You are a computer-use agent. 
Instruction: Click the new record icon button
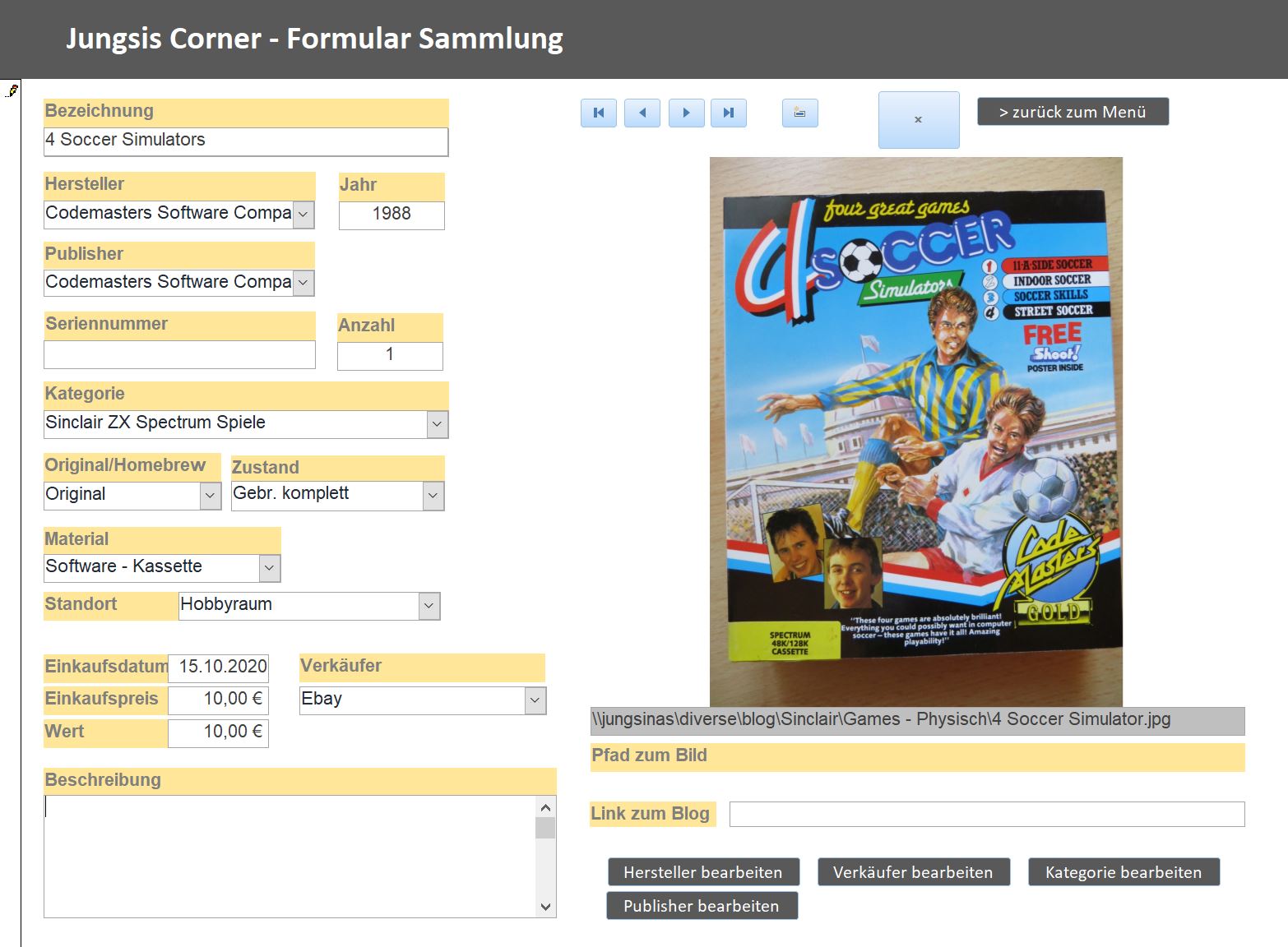(799, 113)
